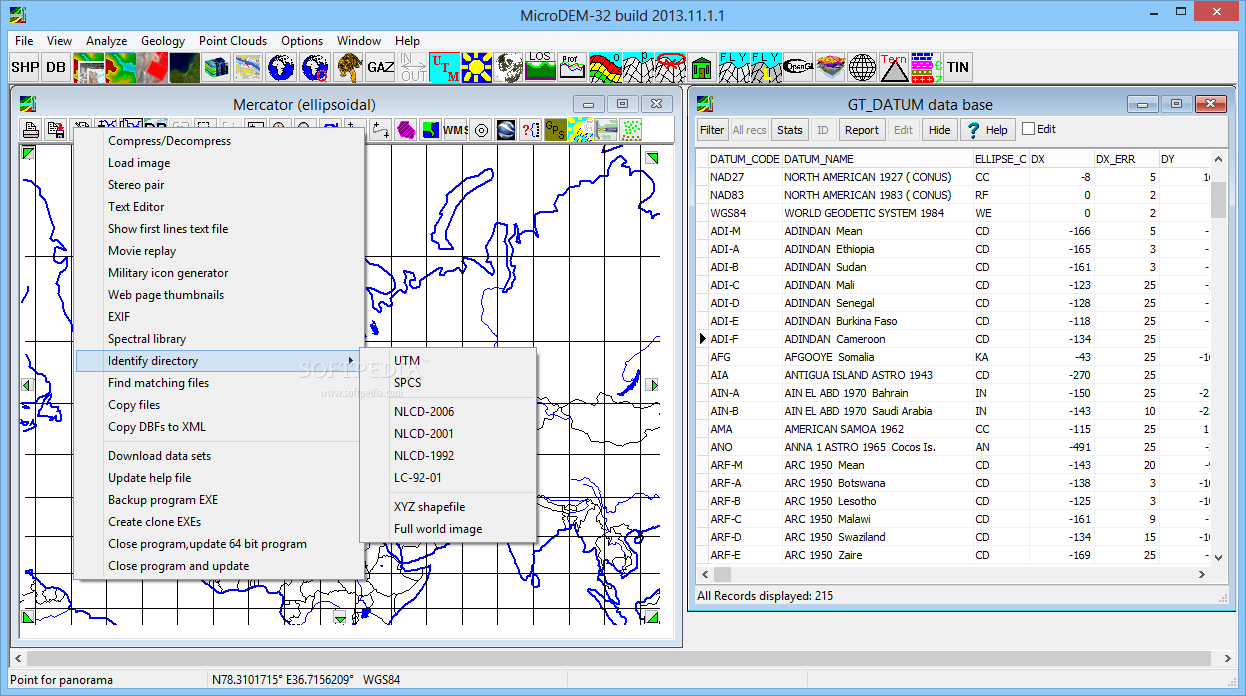Open the Options menu

(302, 41)
